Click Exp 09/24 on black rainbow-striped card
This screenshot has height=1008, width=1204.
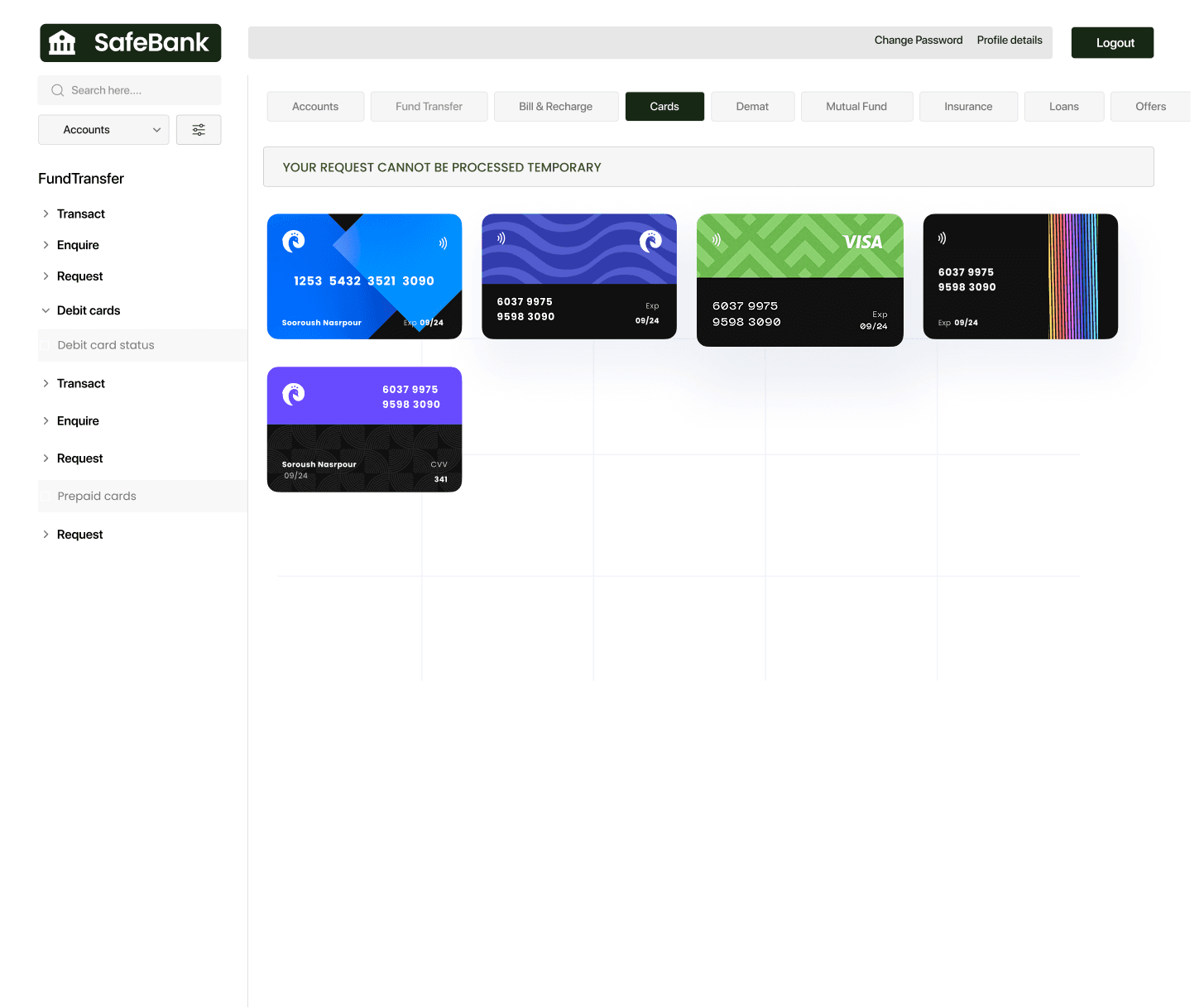958,323
